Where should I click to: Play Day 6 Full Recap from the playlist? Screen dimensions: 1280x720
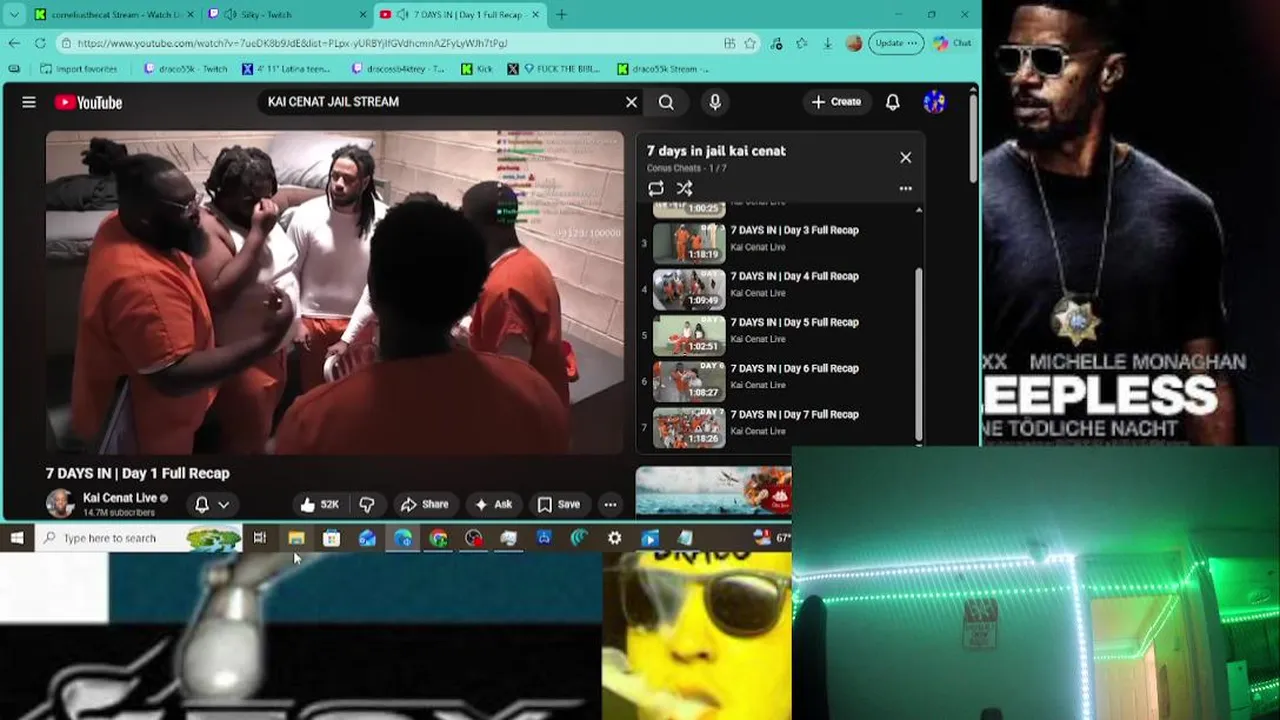tap(780, 379)
